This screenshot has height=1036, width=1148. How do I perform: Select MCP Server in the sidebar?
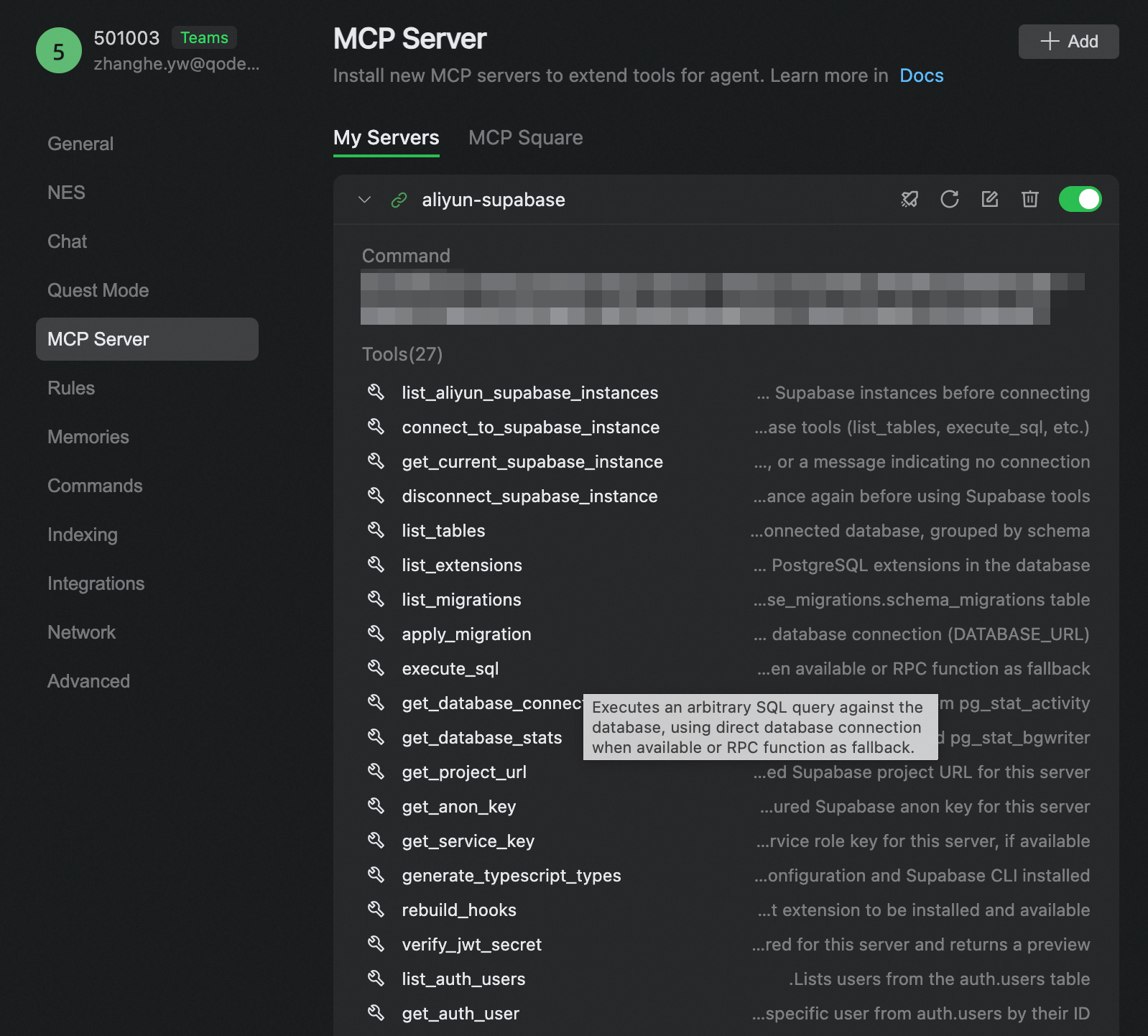147,339
